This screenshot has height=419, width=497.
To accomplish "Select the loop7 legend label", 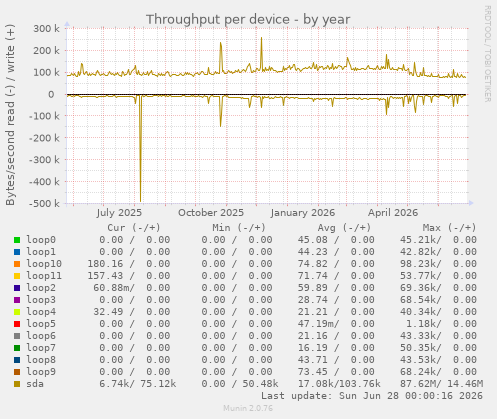I will click(x=41, y=348).
